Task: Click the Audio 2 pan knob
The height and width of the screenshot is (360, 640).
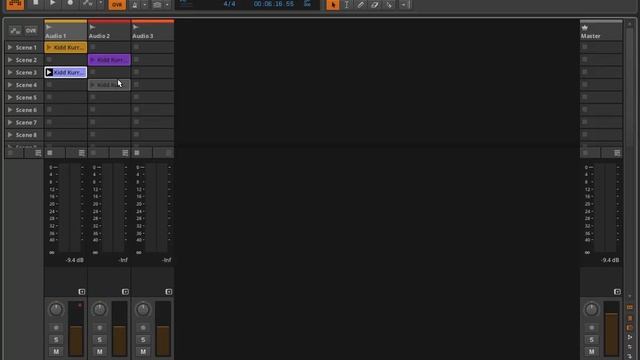Action: point(100,310)
